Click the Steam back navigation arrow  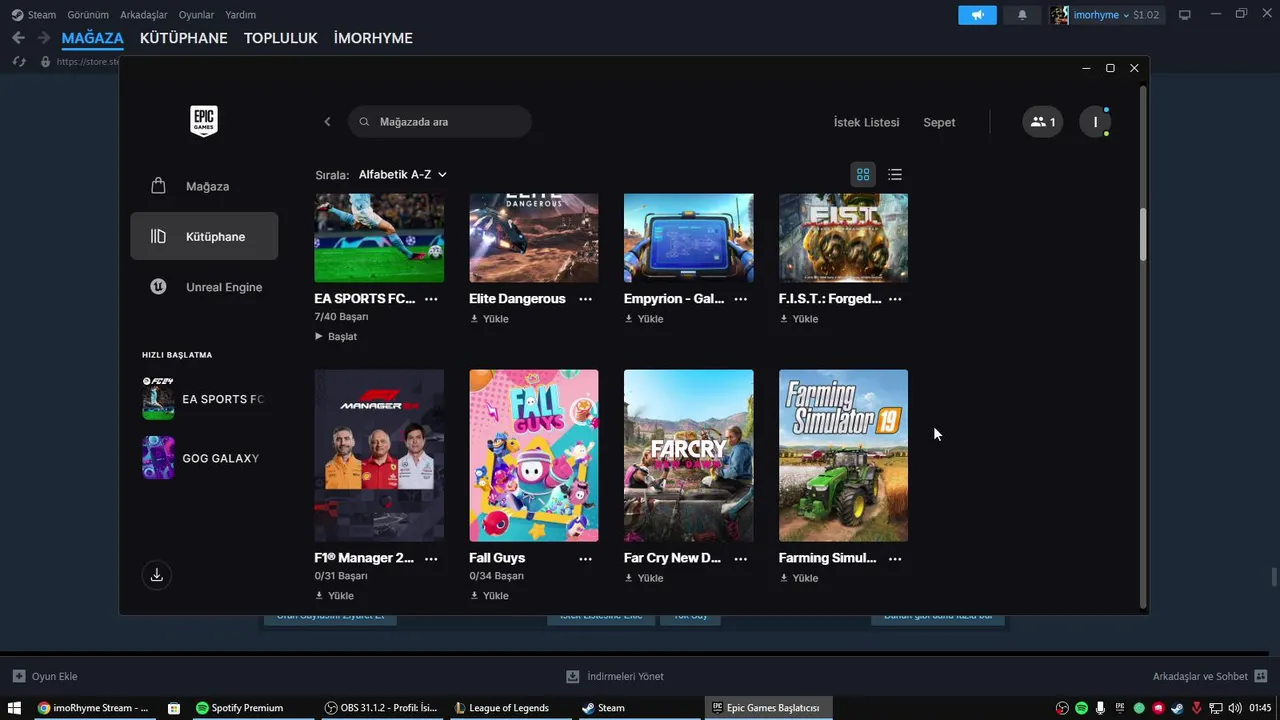[x=18, y=38]
